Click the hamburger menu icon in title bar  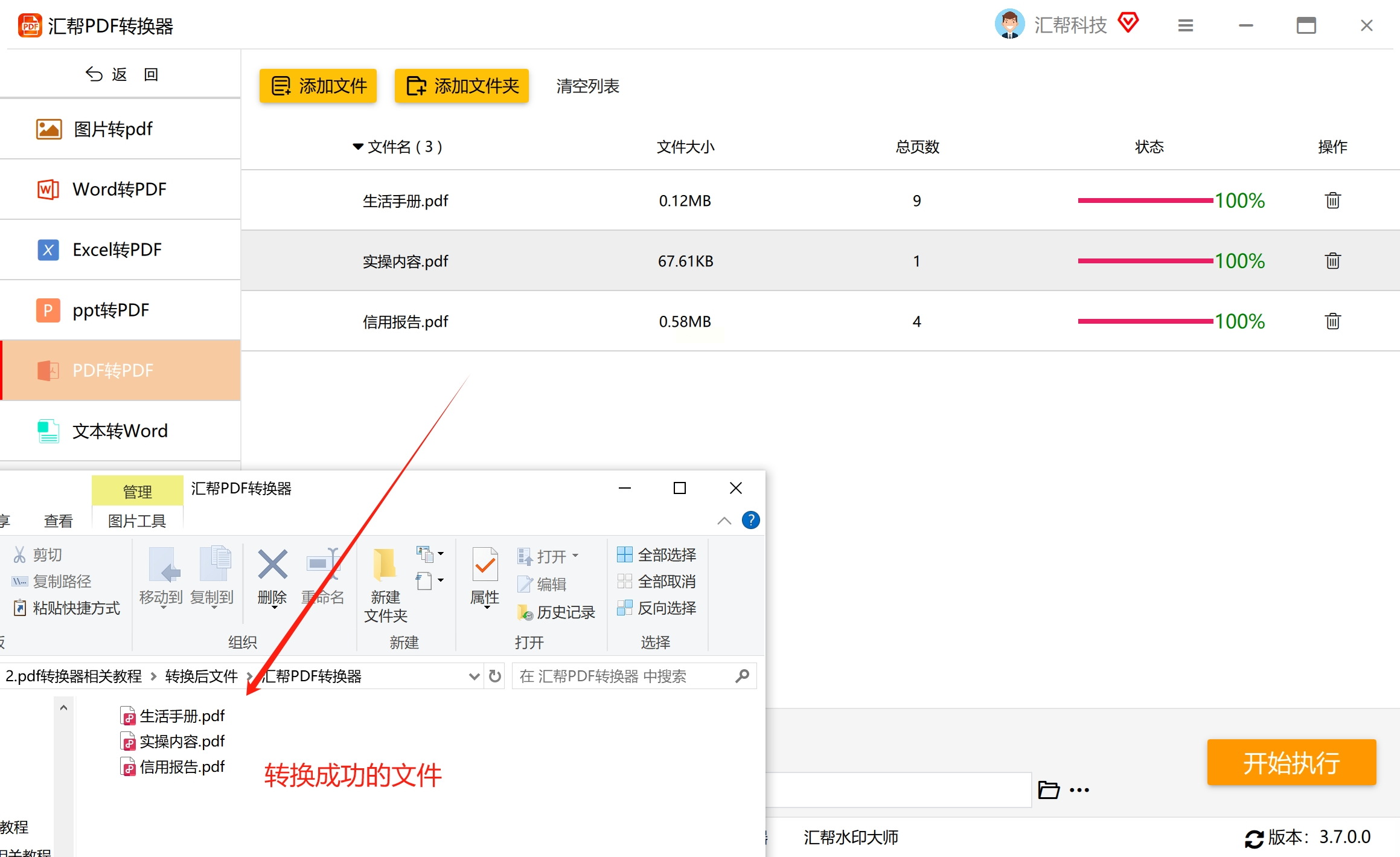point(1185,25)
